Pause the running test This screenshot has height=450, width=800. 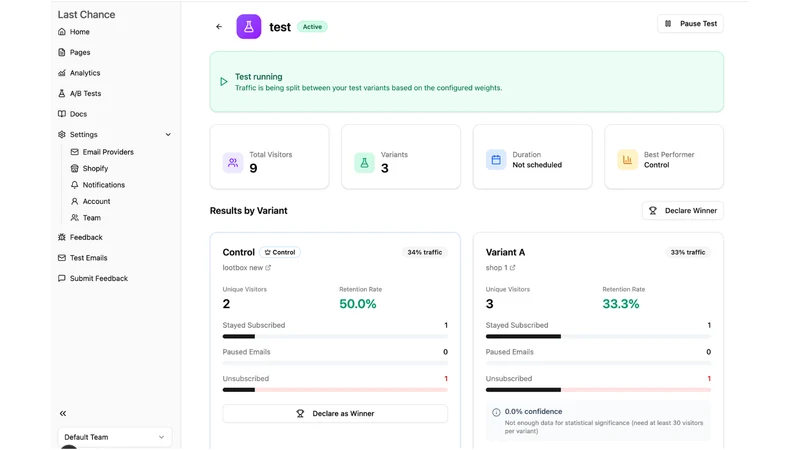click(x=690, y=23)
